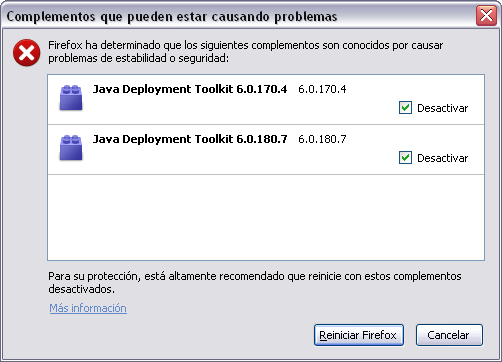502x362 pixels.
Task: Click the 'Para su protección' recommendation text
Action: 255,282
